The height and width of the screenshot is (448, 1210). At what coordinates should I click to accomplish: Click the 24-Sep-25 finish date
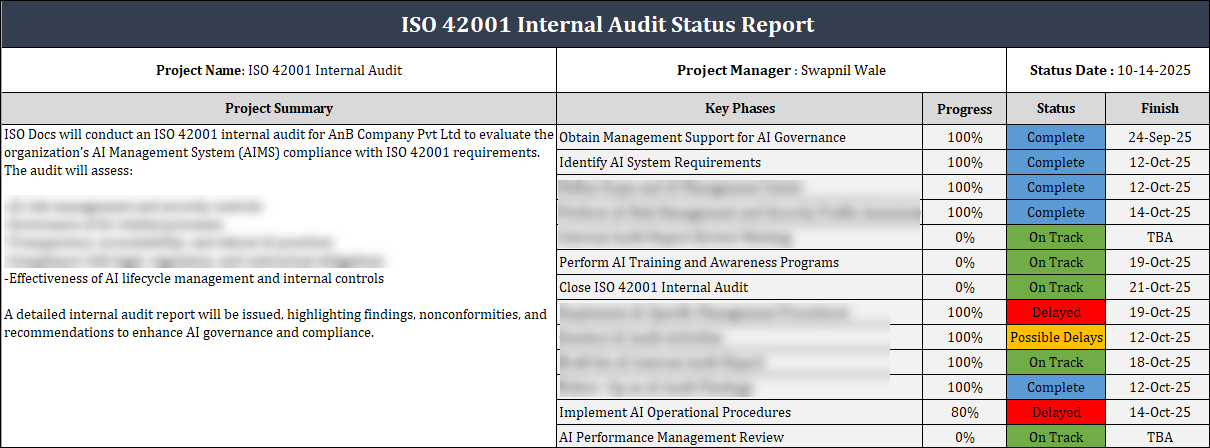pos(1158,137)
